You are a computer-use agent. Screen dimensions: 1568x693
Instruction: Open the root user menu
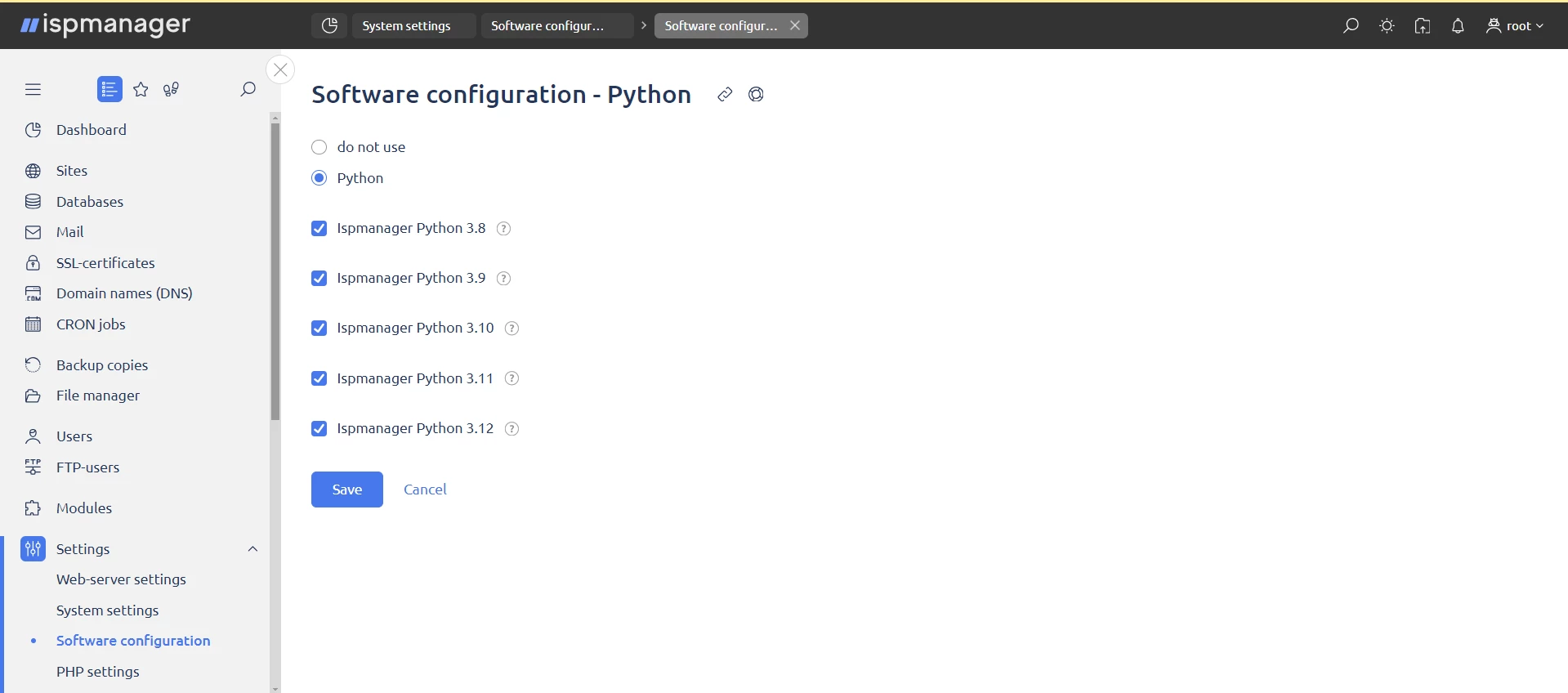click(x=1515, y=25)
